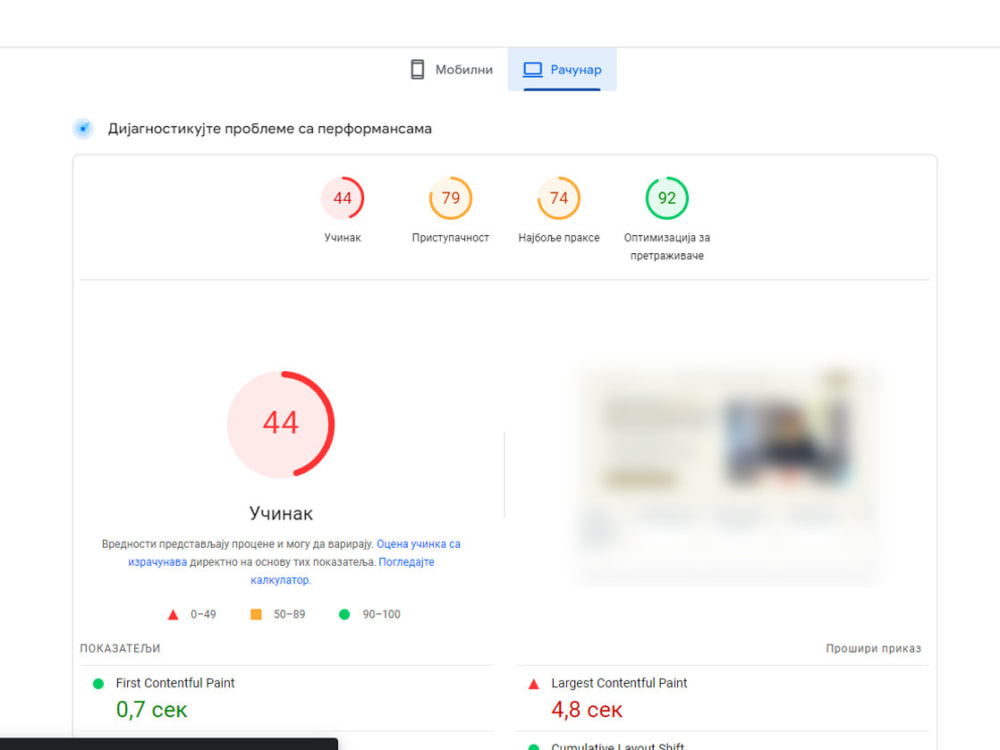1000x750 pixels.
Task: Click the green circle 90–100 legend icon
Action: (344, 614)
